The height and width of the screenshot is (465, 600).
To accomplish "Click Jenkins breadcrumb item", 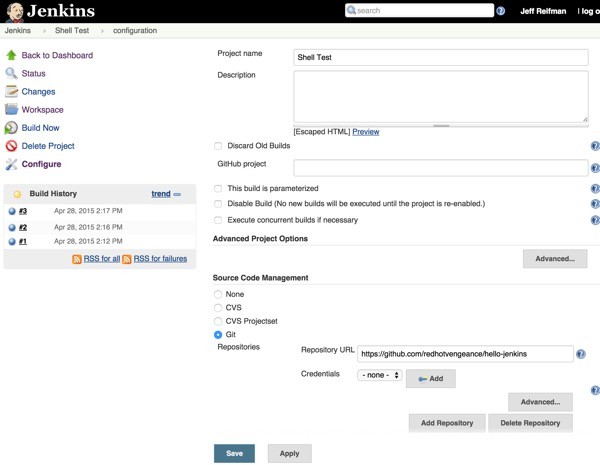I will click(18, 31).
